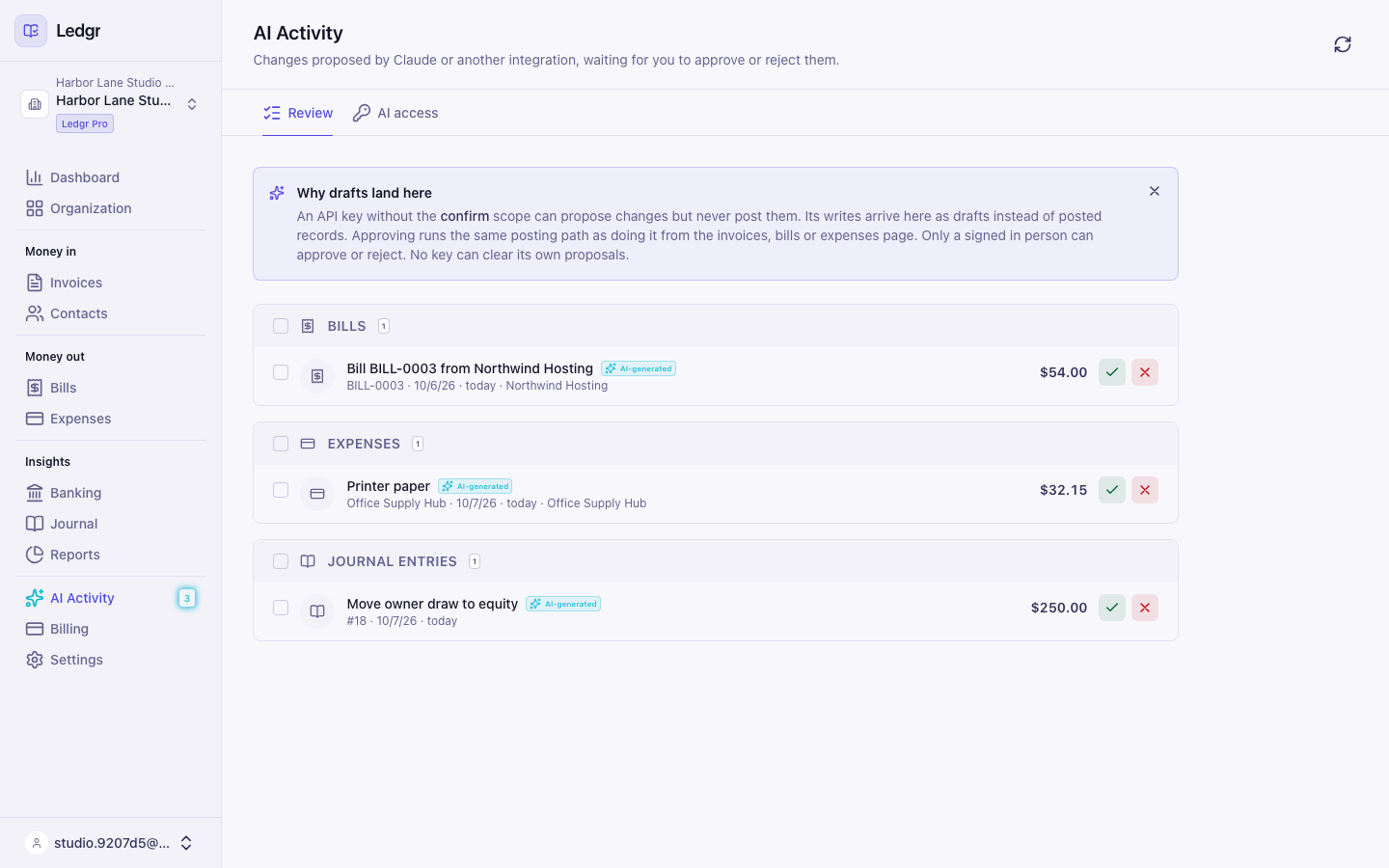Tick the checkbox for Bill BILL-0003
The image size is (1389, 868).
[281, 372]
